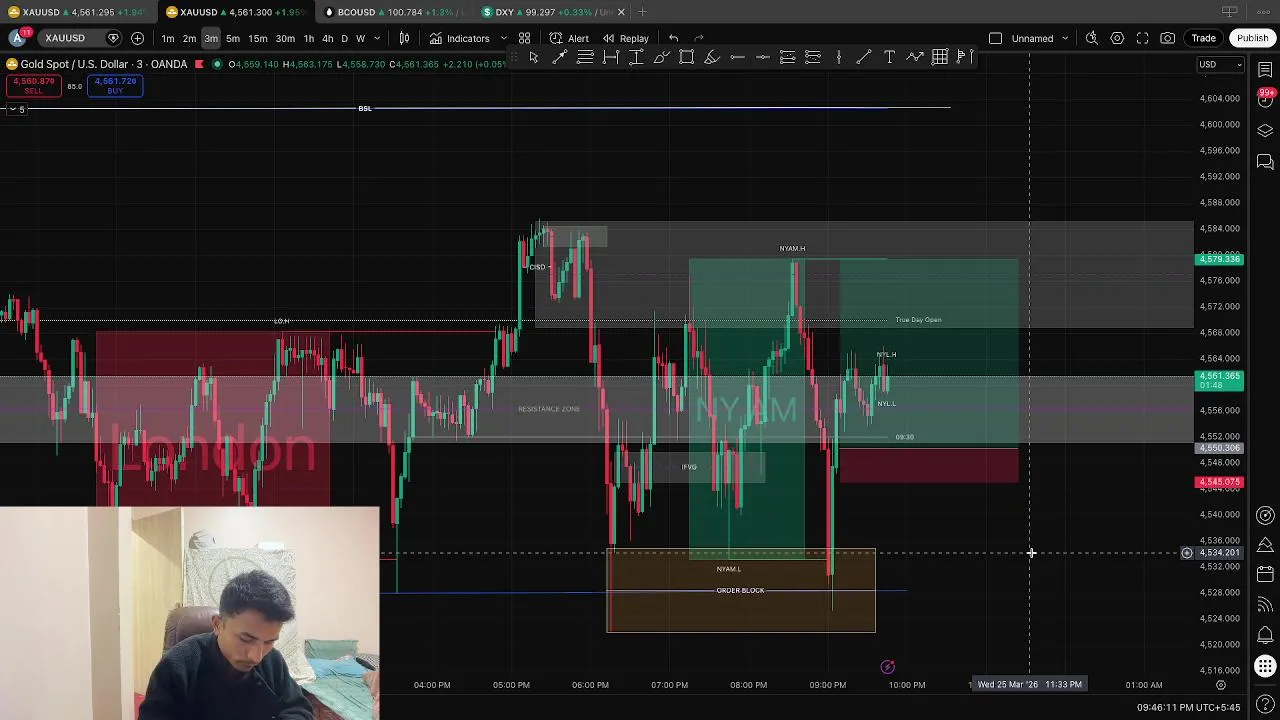This screenshot has width=1280, height=720.
Task: Start bar Replay mode
Action: coord(625,38)
